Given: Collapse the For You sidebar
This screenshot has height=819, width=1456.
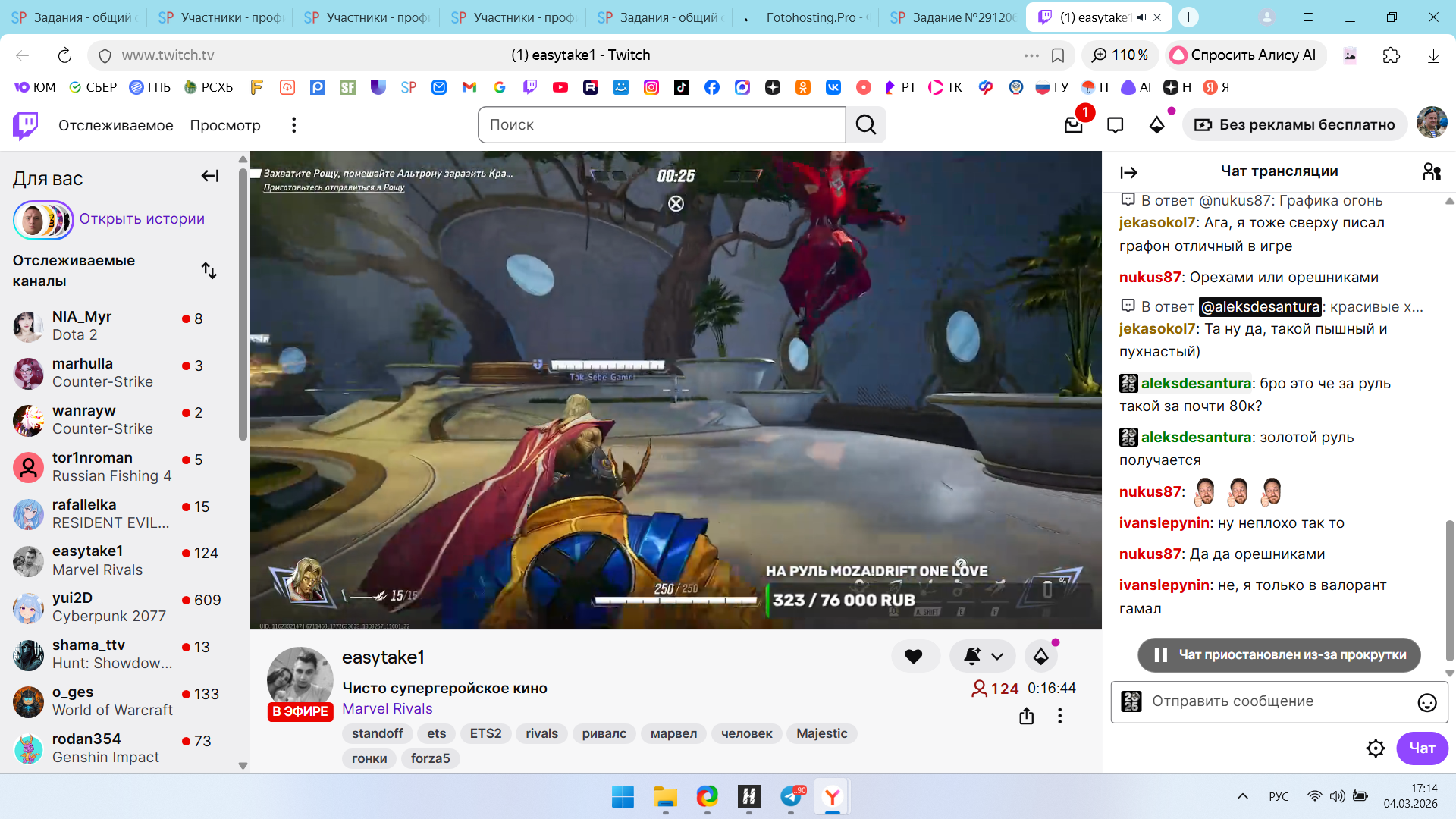Looking at the screenshot, I should click(x=210, y=177).
